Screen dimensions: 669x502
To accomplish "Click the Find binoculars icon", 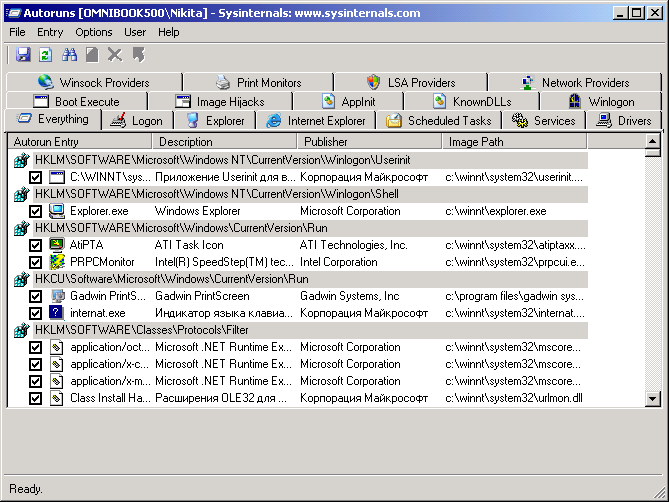I will [70, 55].
